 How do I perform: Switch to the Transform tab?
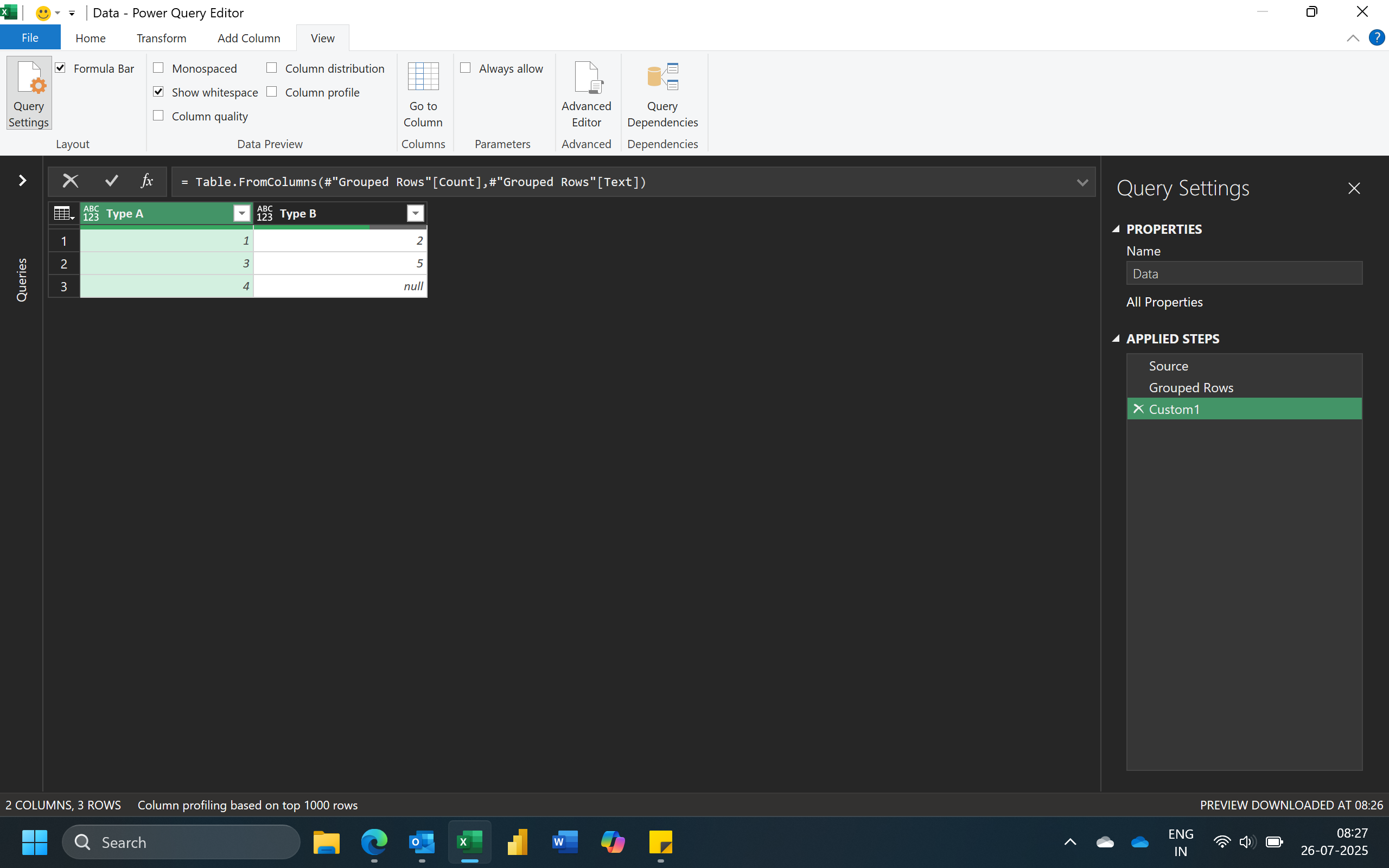161,38
